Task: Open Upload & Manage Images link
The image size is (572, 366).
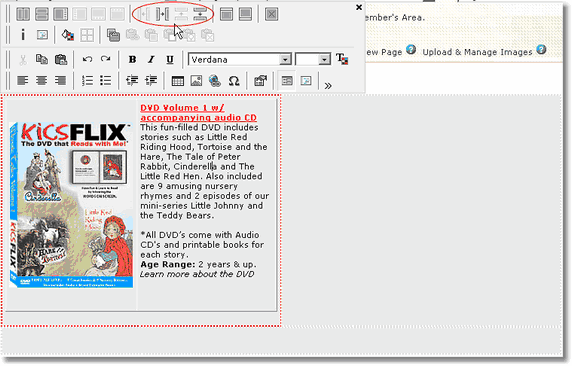Action: click(x=477, y=52)
